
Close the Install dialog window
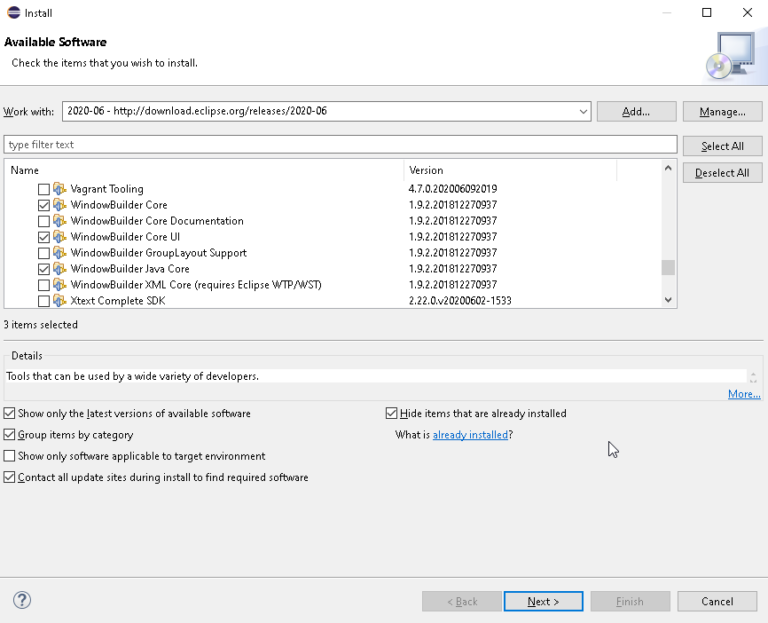747,13
